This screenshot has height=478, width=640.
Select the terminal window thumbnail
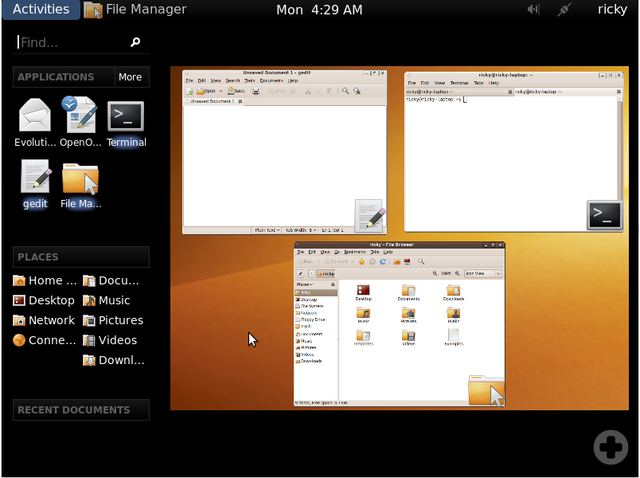coord(513,152)
